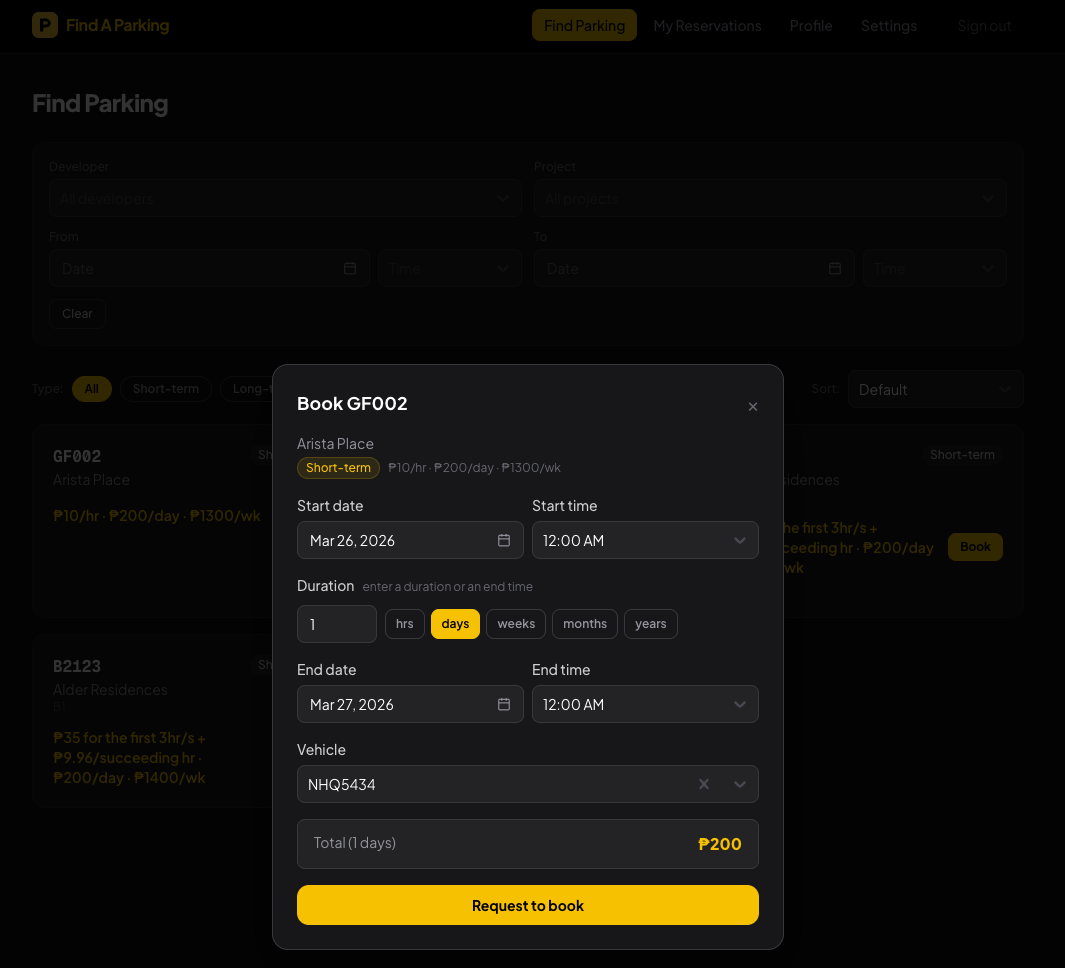1065x968 pixels.
Task: Go to Find Parking tab
Action: click(584, 25)
